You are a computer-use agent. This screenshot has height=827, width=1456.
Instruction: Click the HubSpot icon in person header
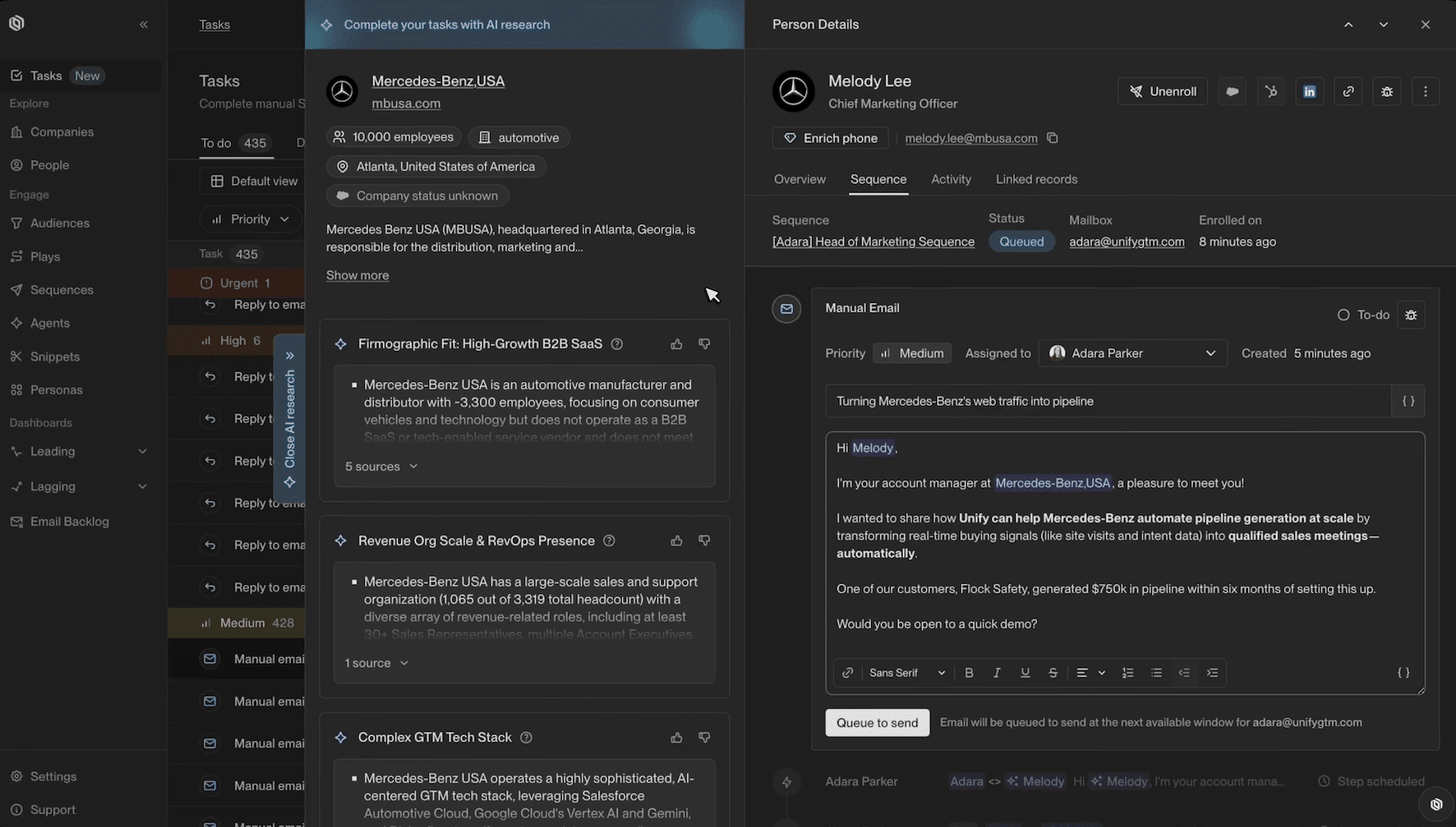click(1271, 92)
